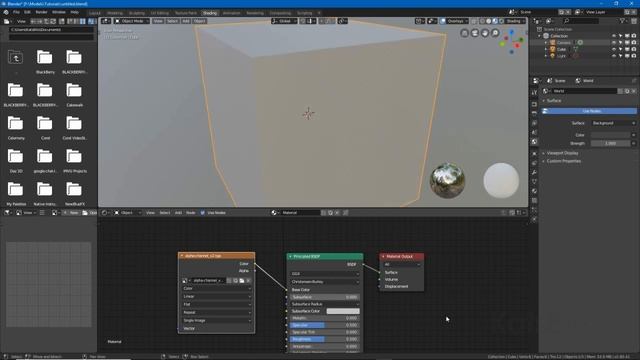Toggle Cube render camera icon in outliner
Screen dimensions: 640x360
633,49
